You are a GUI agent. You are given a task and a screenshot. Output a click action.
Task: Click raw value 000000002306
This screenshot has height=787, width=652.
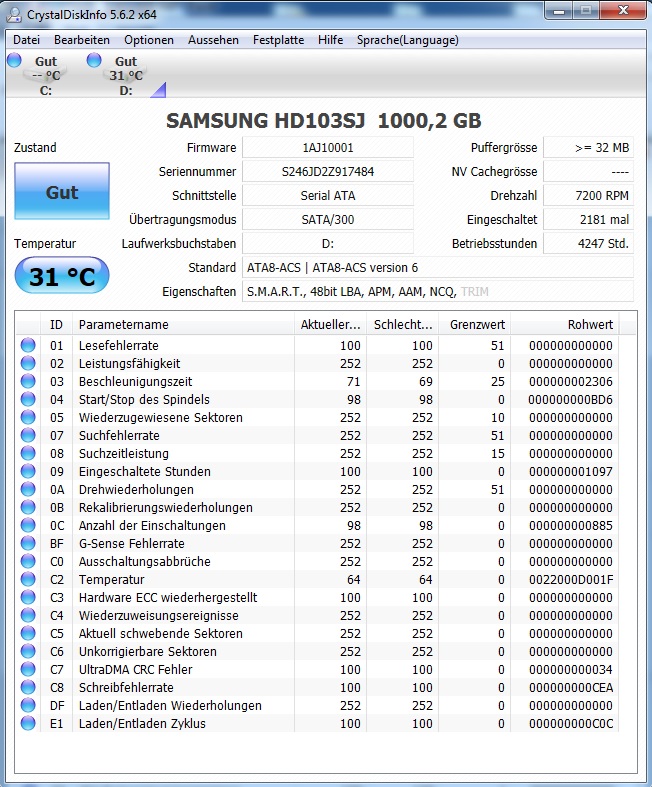571,381
